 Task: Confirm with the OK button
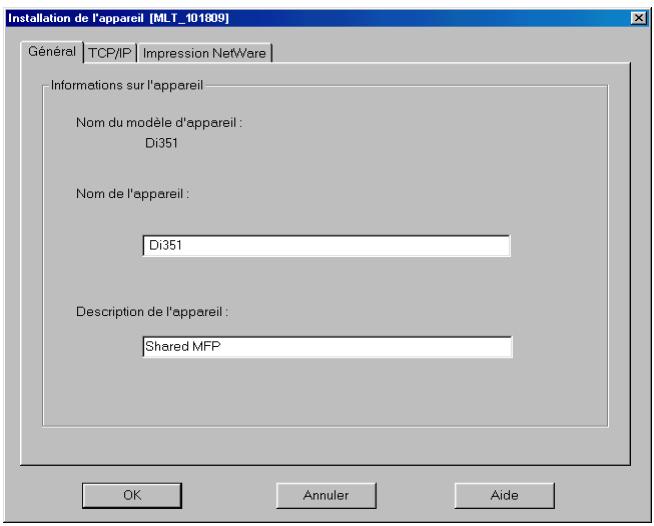[132, 496]
